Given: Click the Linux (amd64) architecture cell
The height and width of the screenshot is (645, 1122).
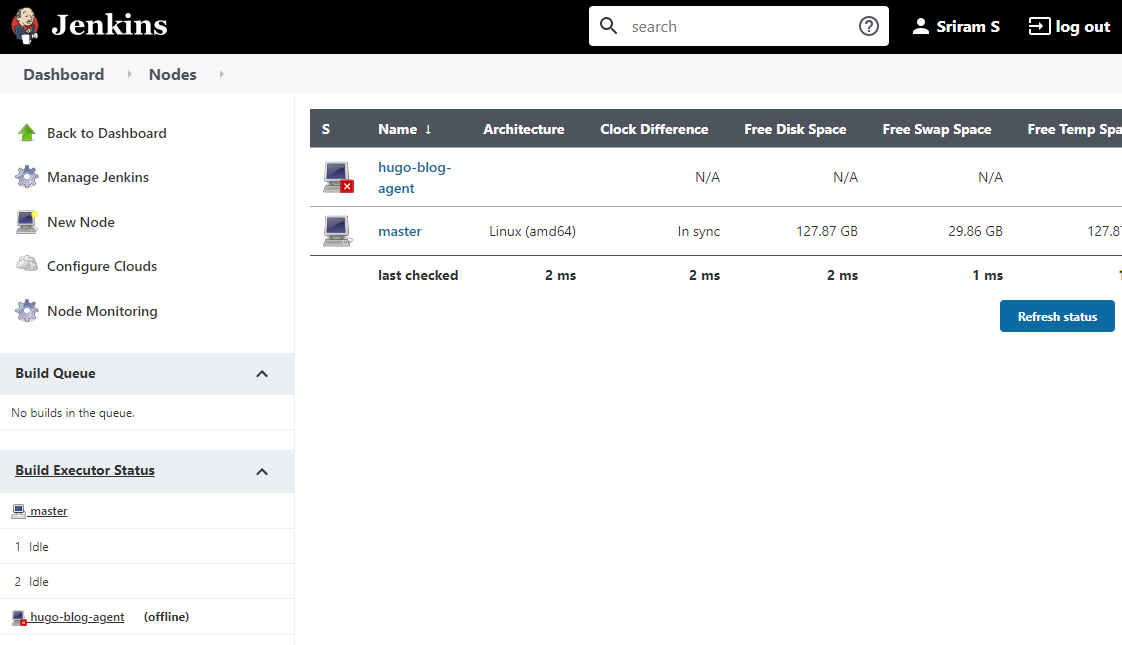Looking at the screenshot, I should [x=532, y=231].
